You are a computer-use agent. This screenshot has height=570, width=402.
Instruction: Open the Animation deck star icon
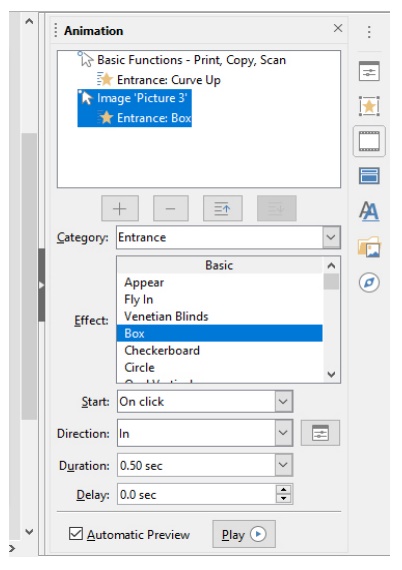pyautogui.click(x=369, y=106)
